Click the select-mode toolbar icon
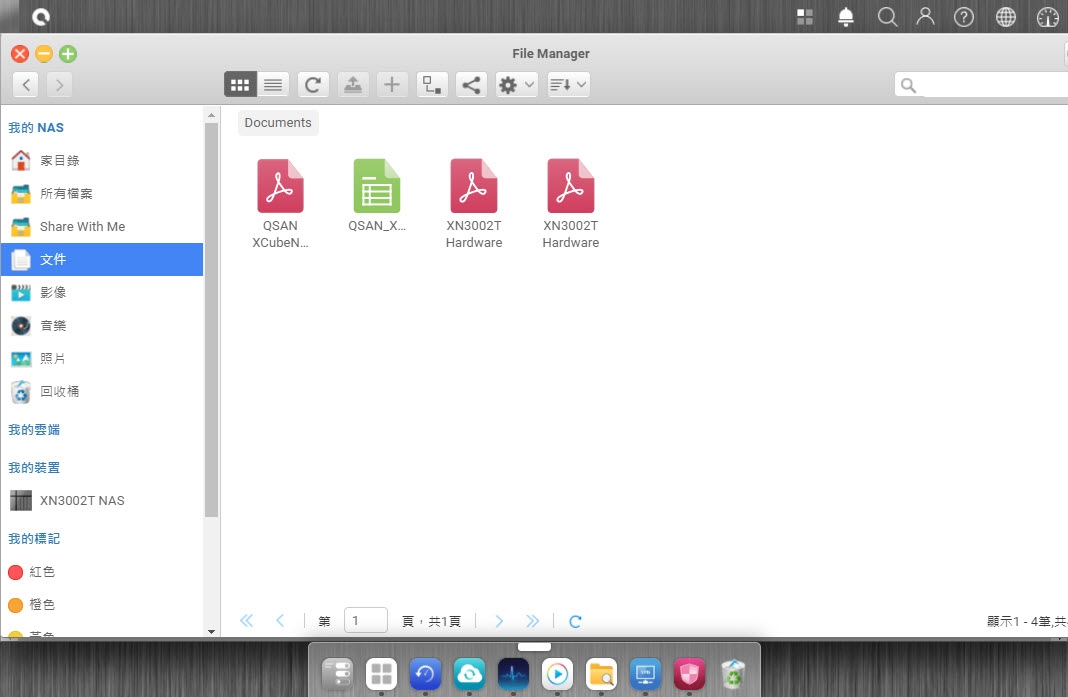Image resolution: width=1068 pixels, height=697 pixels. (432, 84)
